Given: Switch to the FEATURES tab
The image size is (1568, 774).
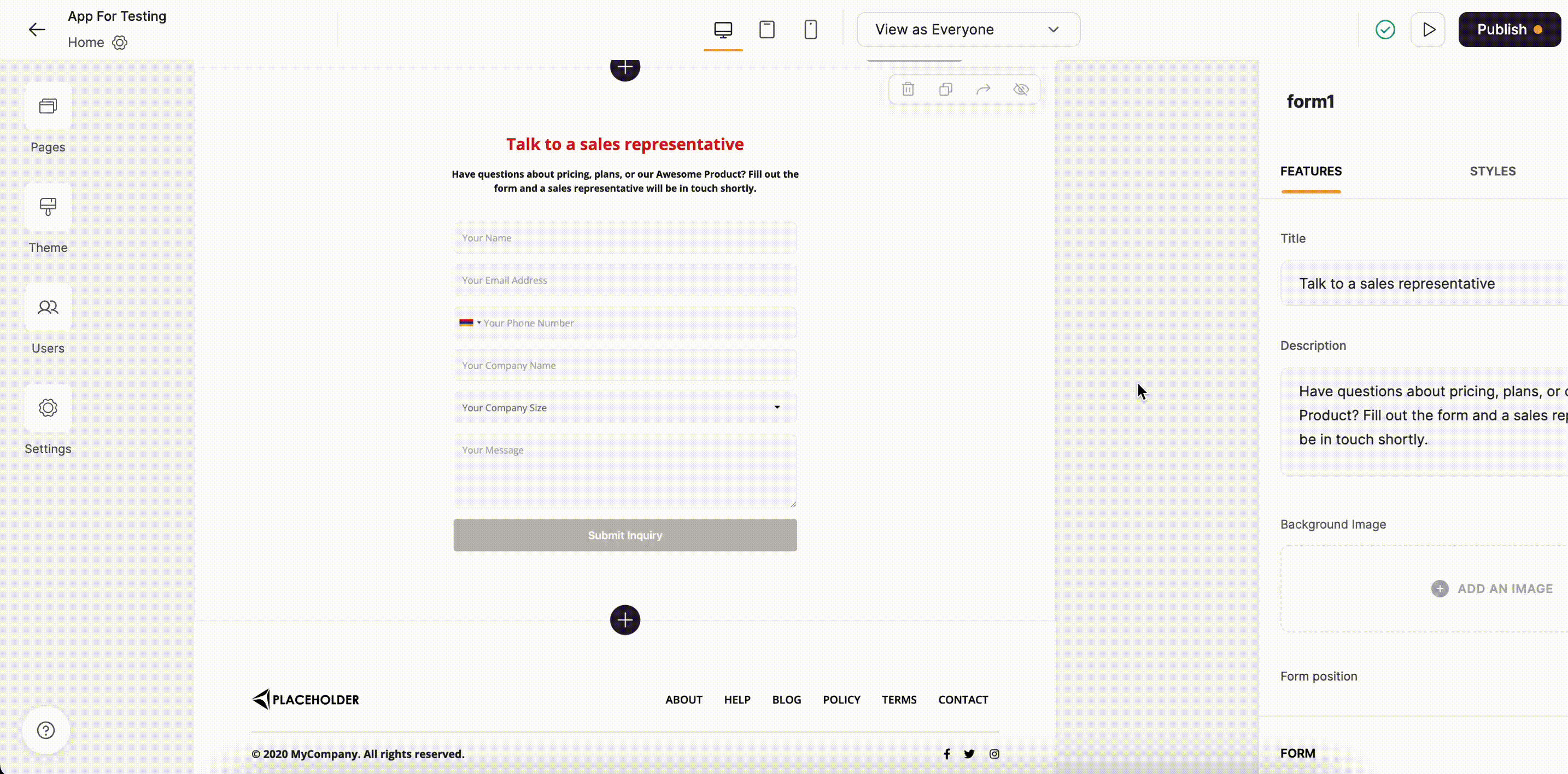Looking at the screenshot, I should (1310, 171).
